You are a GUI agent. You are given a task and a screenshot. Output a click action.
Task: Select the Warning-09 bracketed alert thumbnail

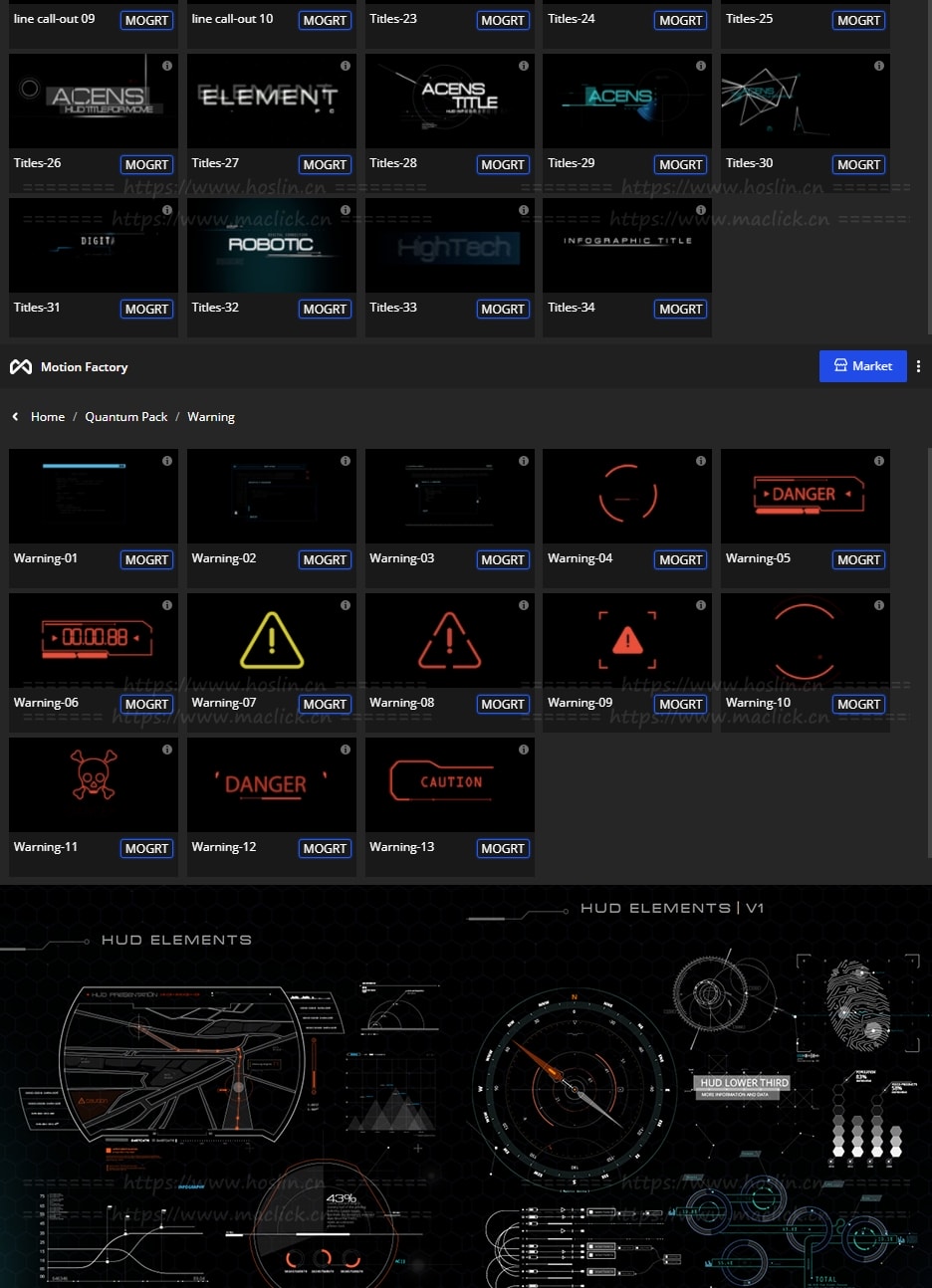pos(627,640)
